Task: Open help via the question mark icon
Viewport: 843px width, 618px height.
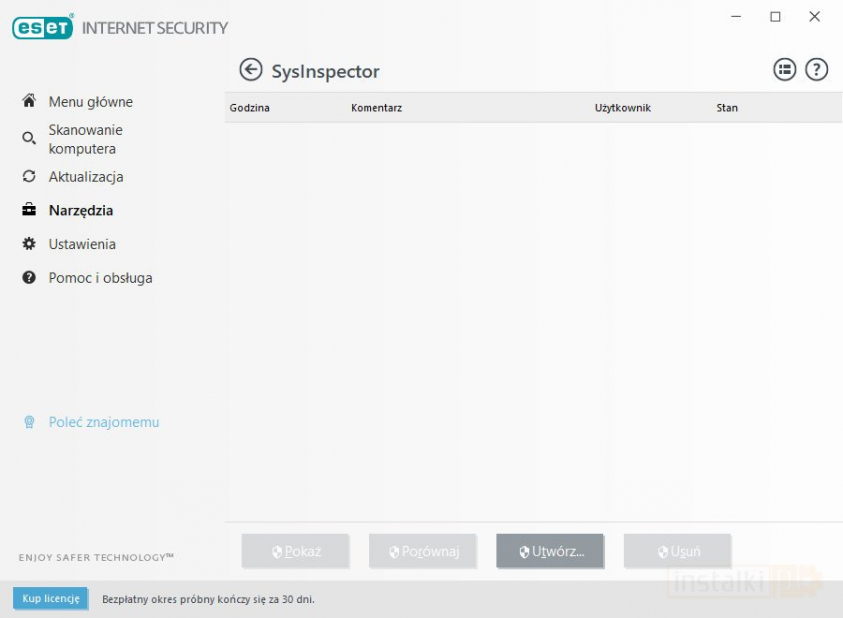Action: [x=817, y=69]
